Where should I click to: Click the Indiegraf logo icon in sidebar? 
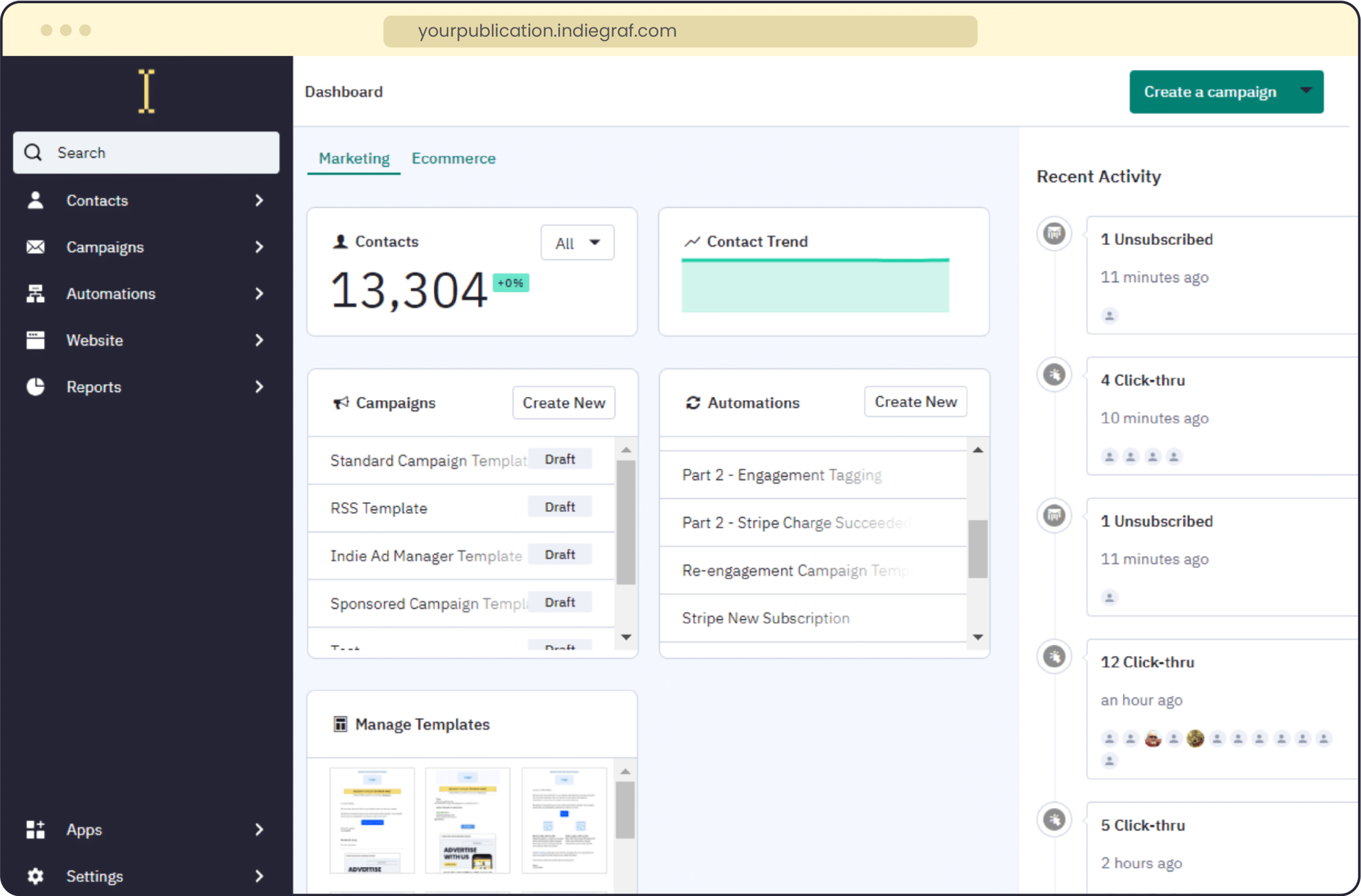click(x=146, y=91)
